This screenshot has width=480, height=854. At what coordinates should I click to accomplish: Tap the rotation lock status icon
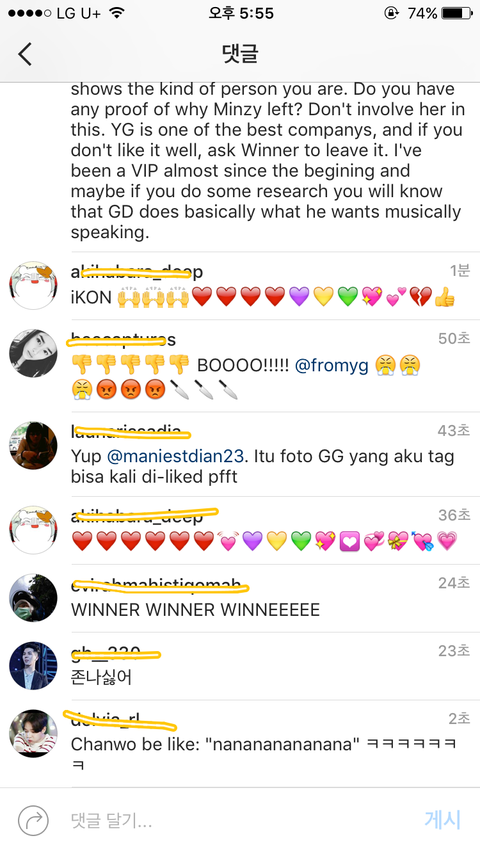(x=391, y=13)
